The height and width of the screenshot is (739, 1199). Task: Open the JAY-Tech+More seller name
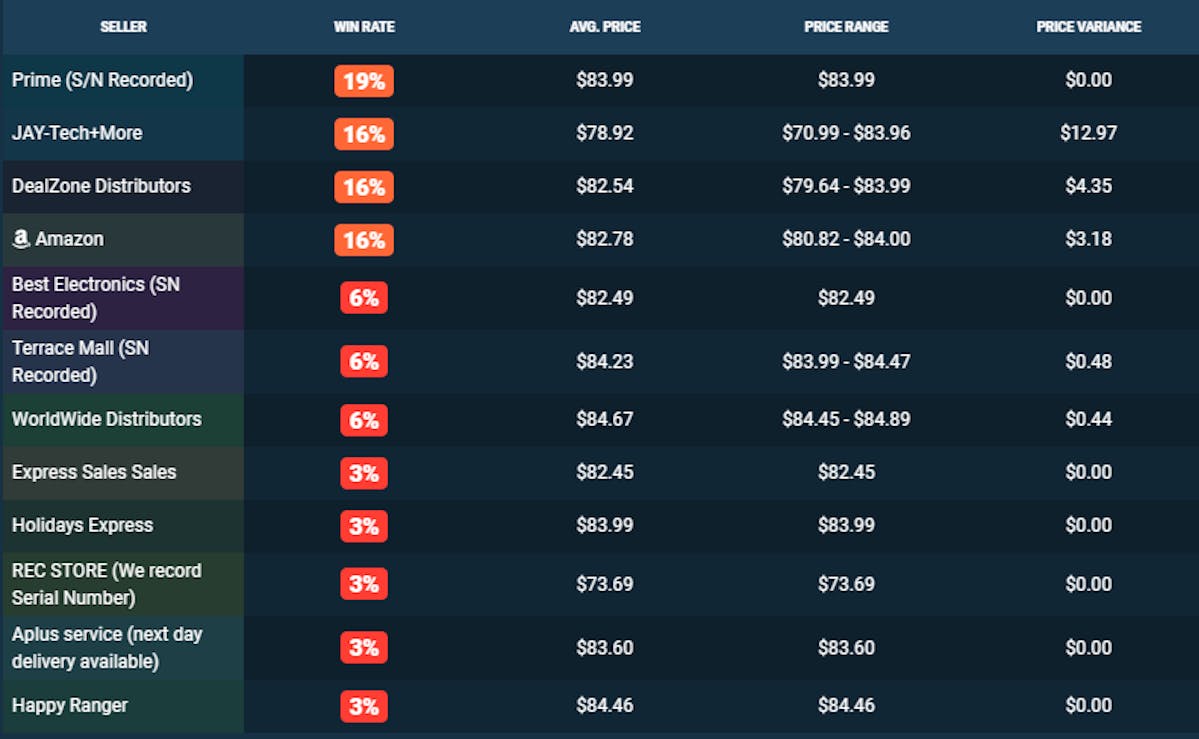(x=77, y=133)
